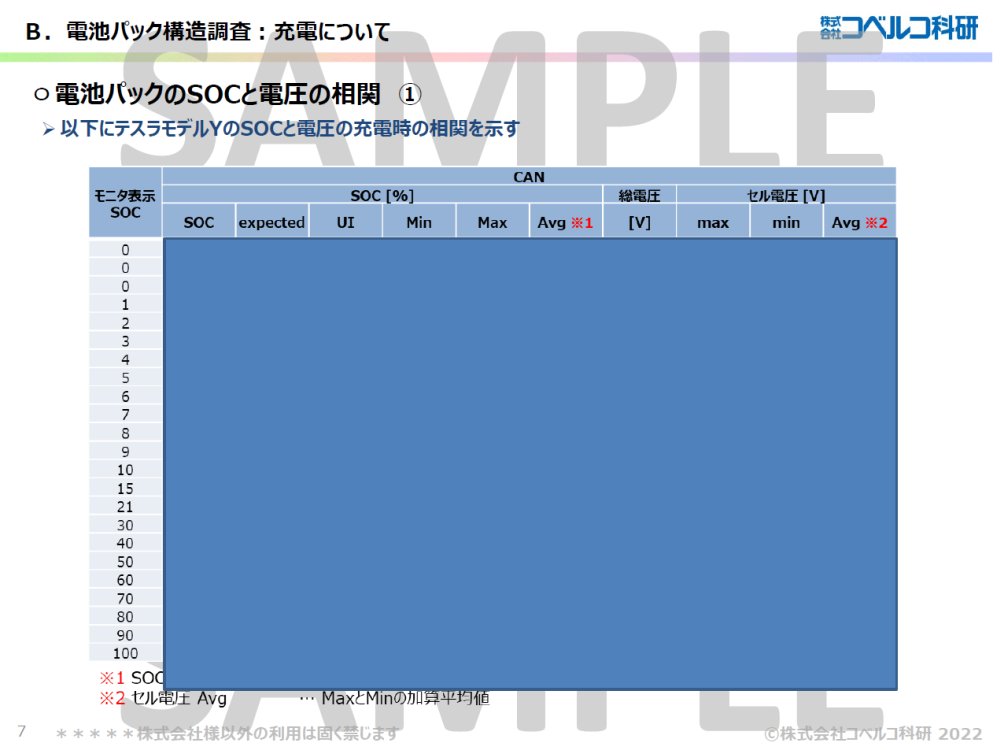Click the monitor SOC row labeled 70
The width and height of the screenshot is (1000, 750).
pyautogui.click(x=126, y=599)
